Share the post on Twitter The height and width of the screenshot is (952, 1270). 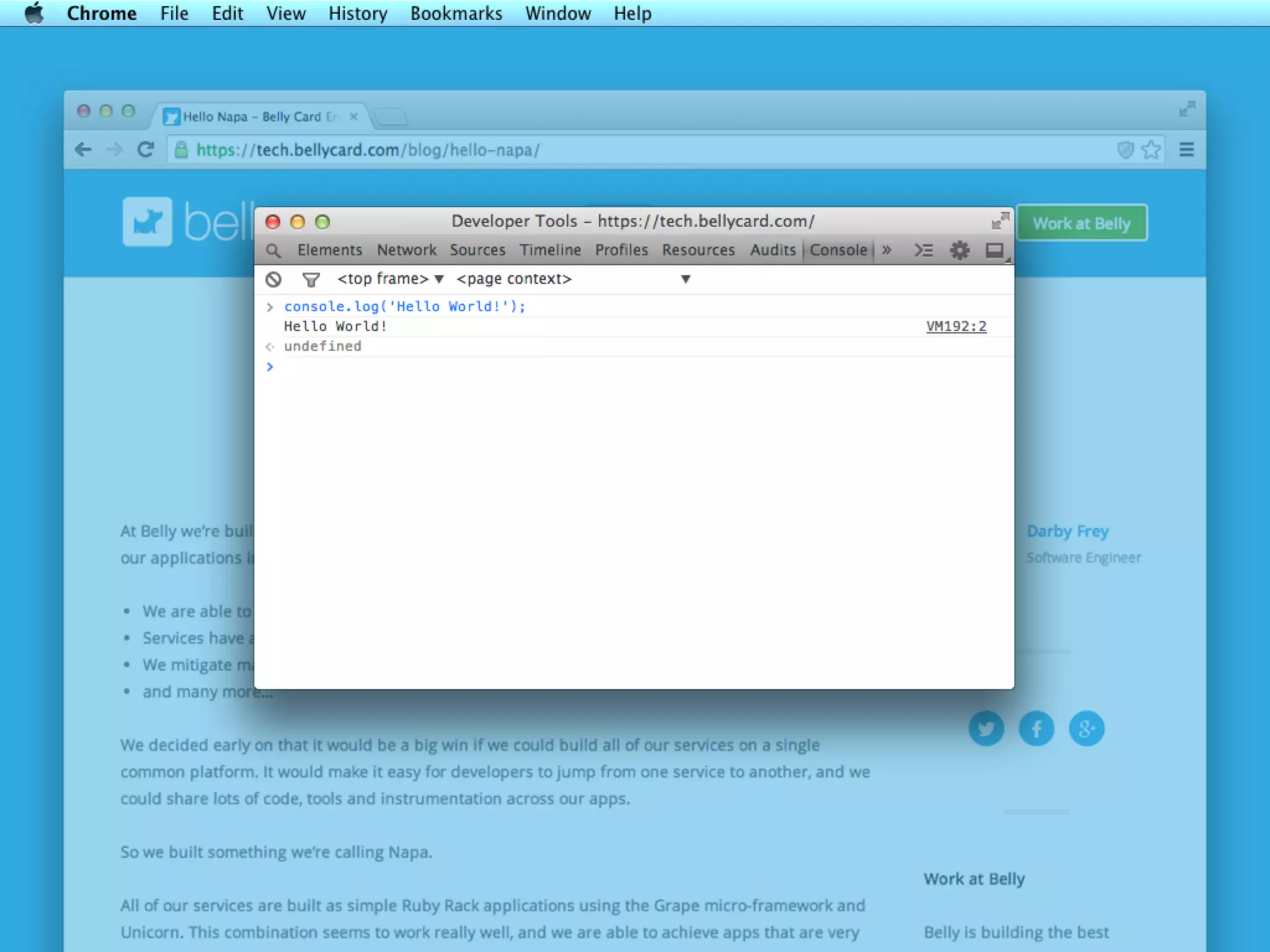tap(986, 728)
